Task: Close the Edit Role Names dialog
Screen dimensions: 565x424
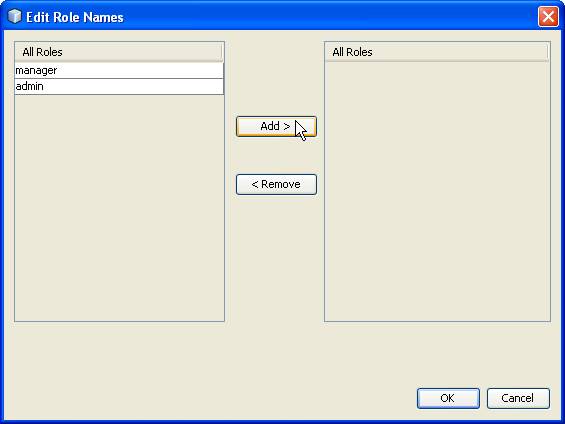Action: click(548, 17)
